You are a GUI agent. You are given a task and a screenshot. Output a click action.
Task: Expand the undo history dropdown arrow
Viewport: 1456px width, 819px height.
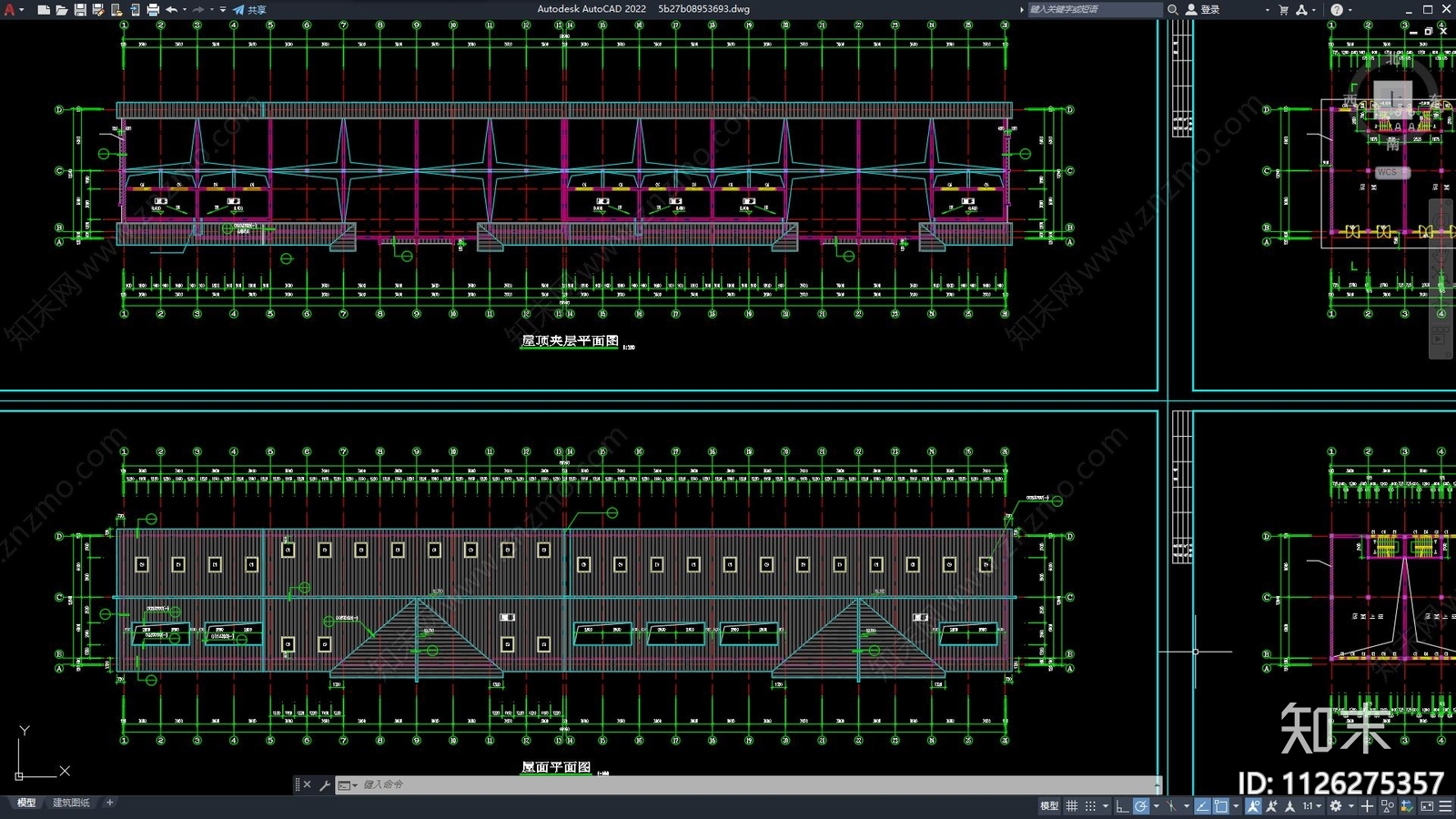click(x=185, y=9)
